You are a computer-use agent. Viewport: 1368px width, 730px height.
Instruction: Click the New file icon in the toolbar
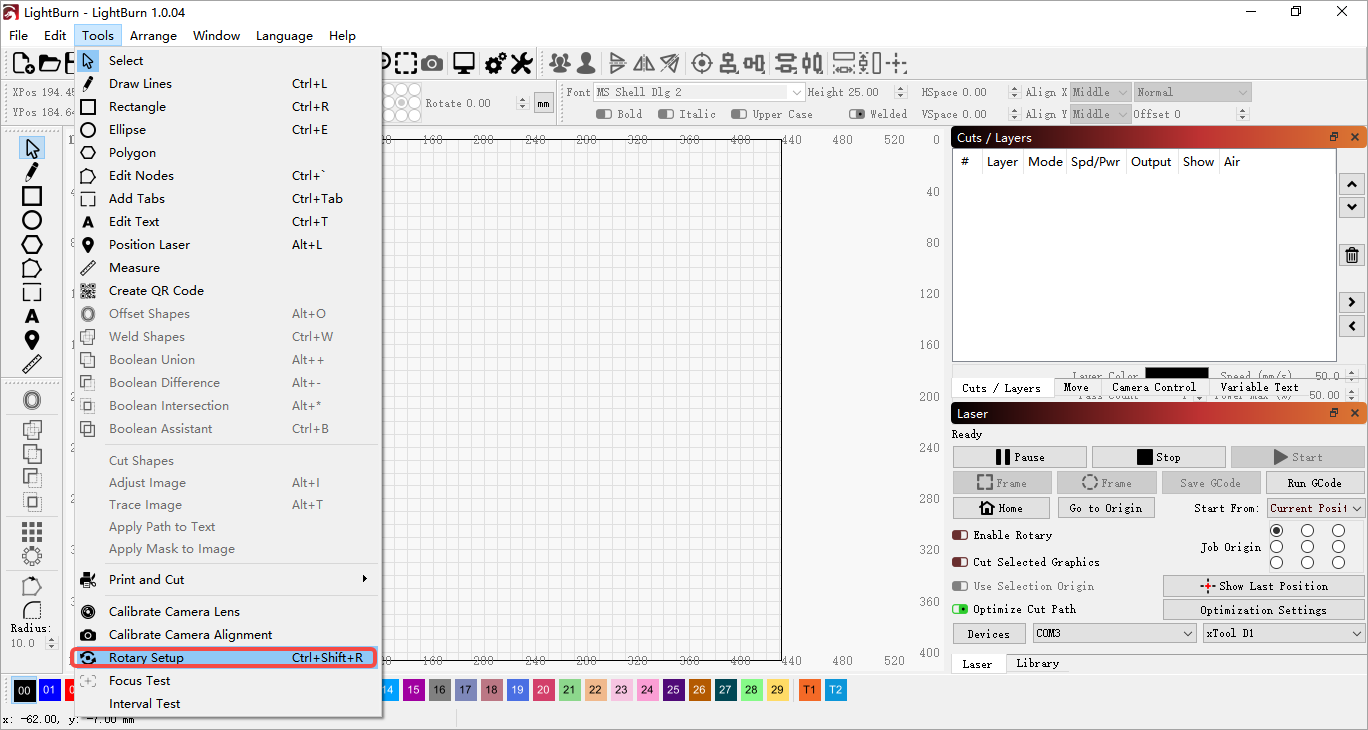[22, 63]
